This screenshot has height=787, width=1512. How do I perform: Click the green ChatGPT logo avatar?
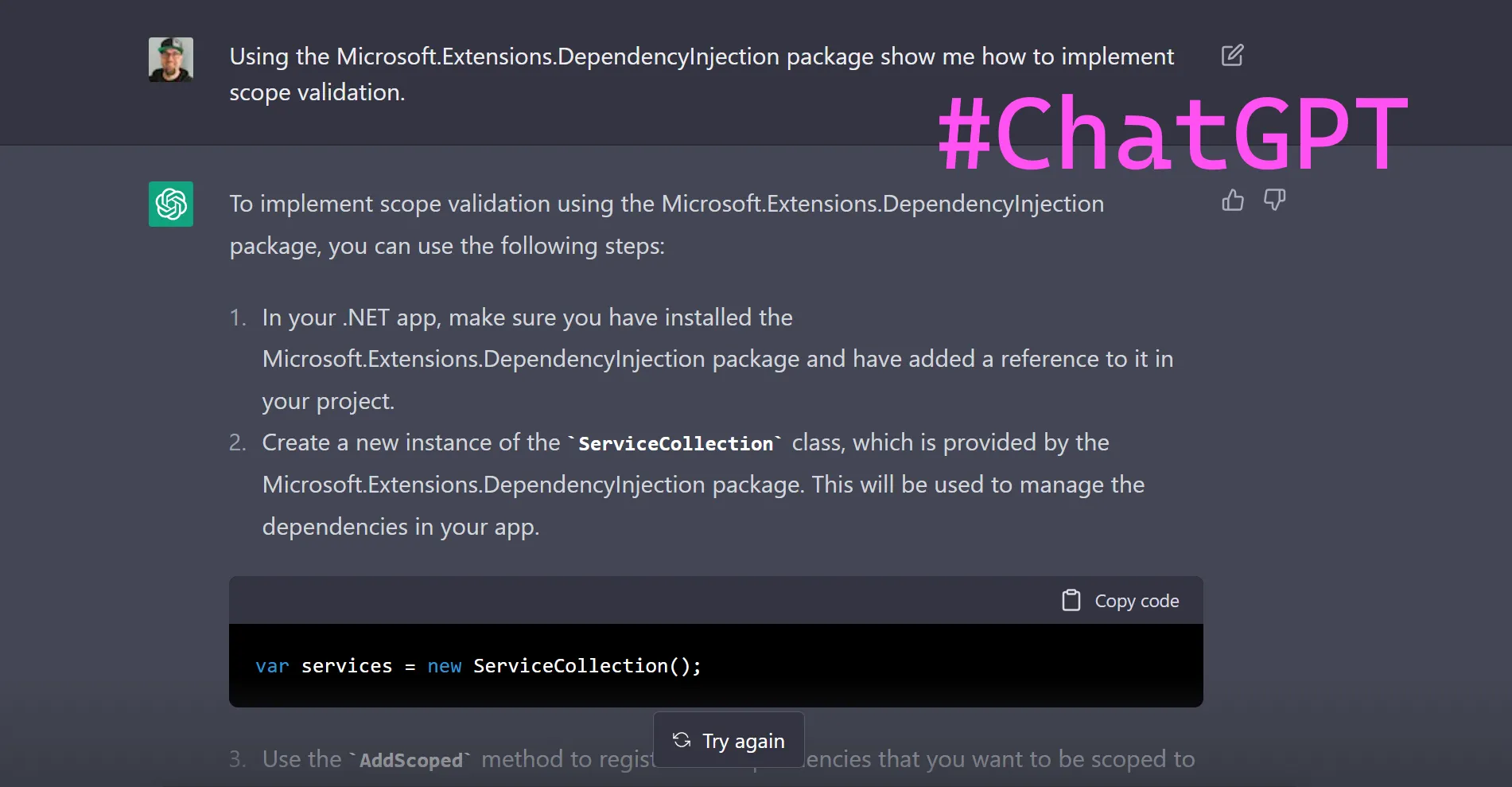[x=171, y=204]
